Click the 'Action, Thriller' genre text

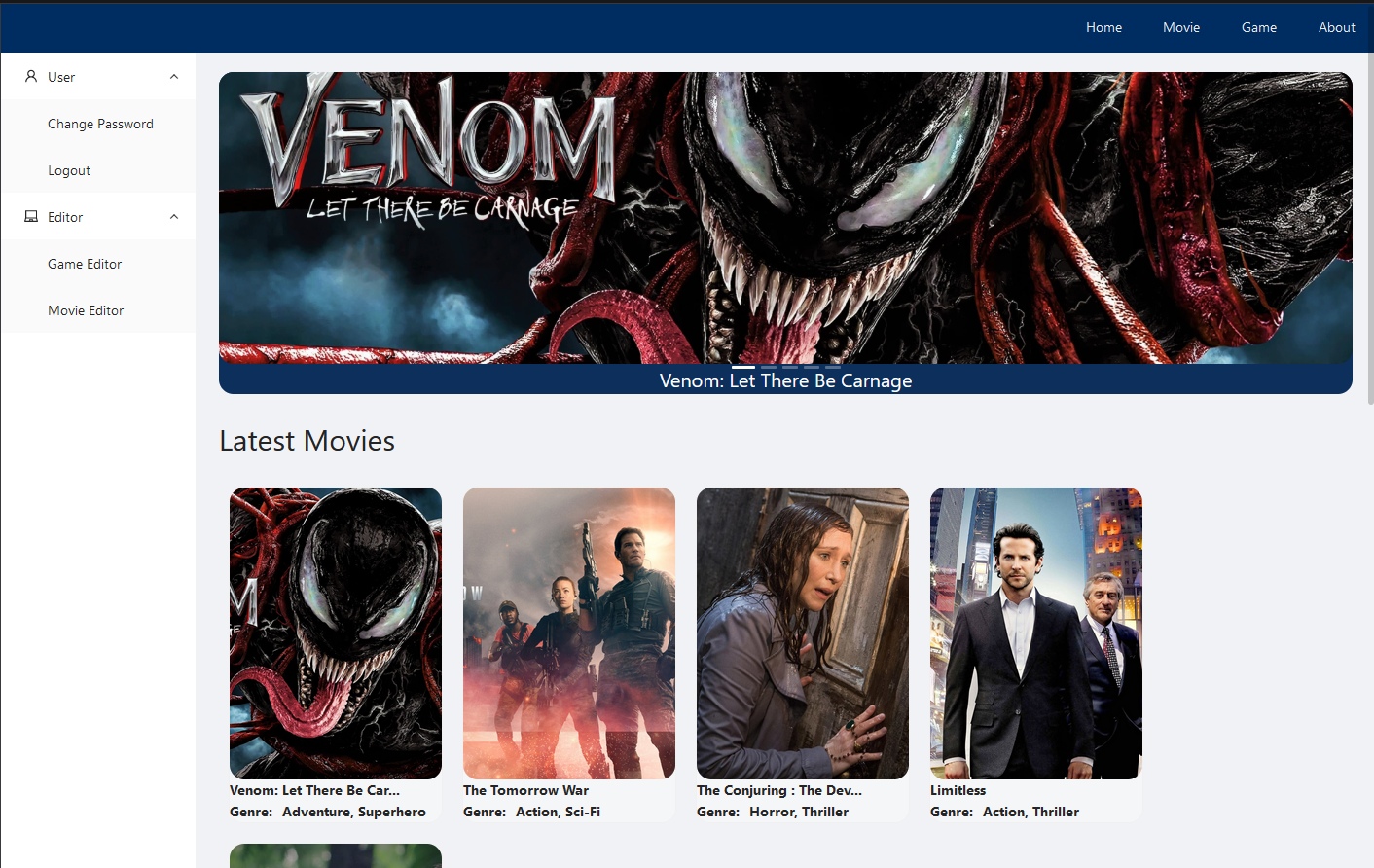[1030, 812]
